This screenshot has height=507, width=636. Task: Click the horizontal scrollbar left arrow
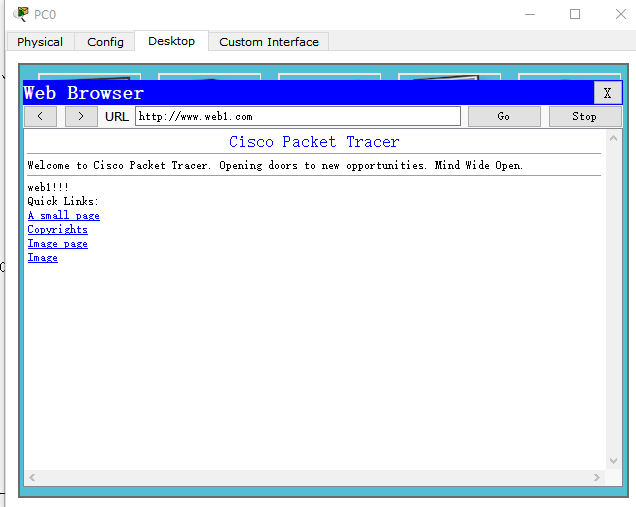pyautogui.click(x=32, y=477)
